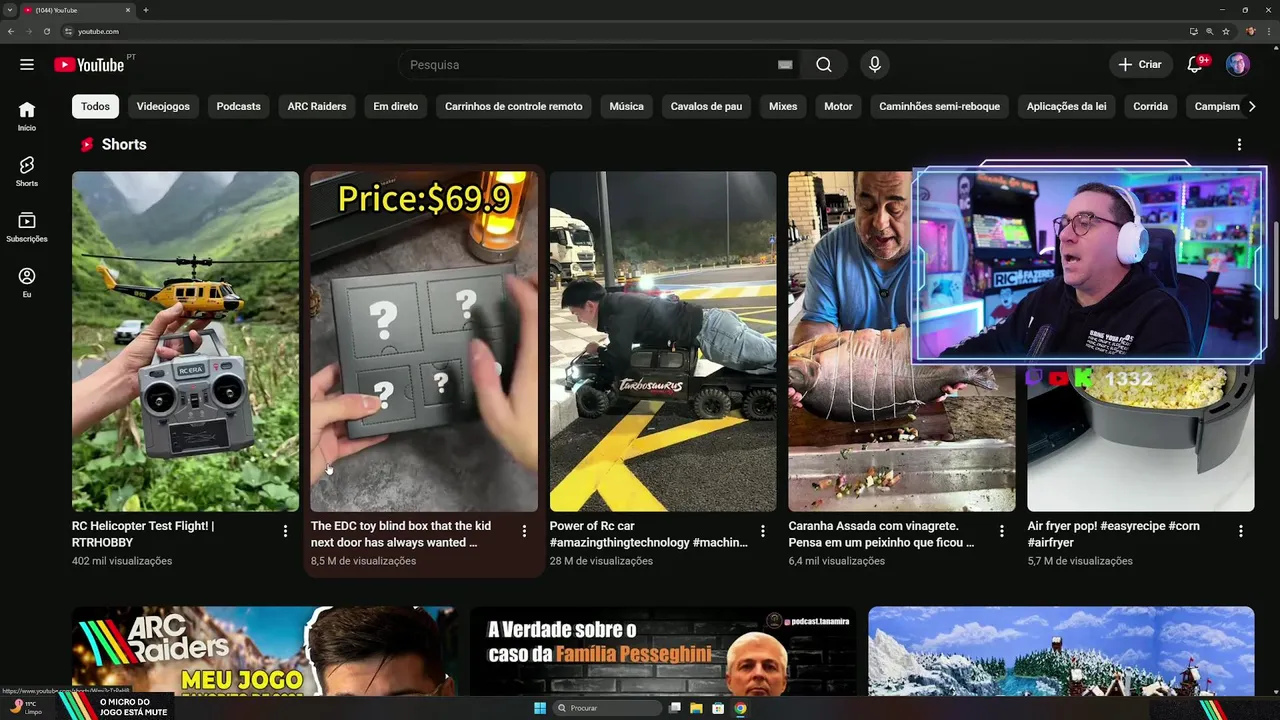Open the Eu sidebar page
The width and height of the screenshot is (1280, 720).
tap(27, 283)
